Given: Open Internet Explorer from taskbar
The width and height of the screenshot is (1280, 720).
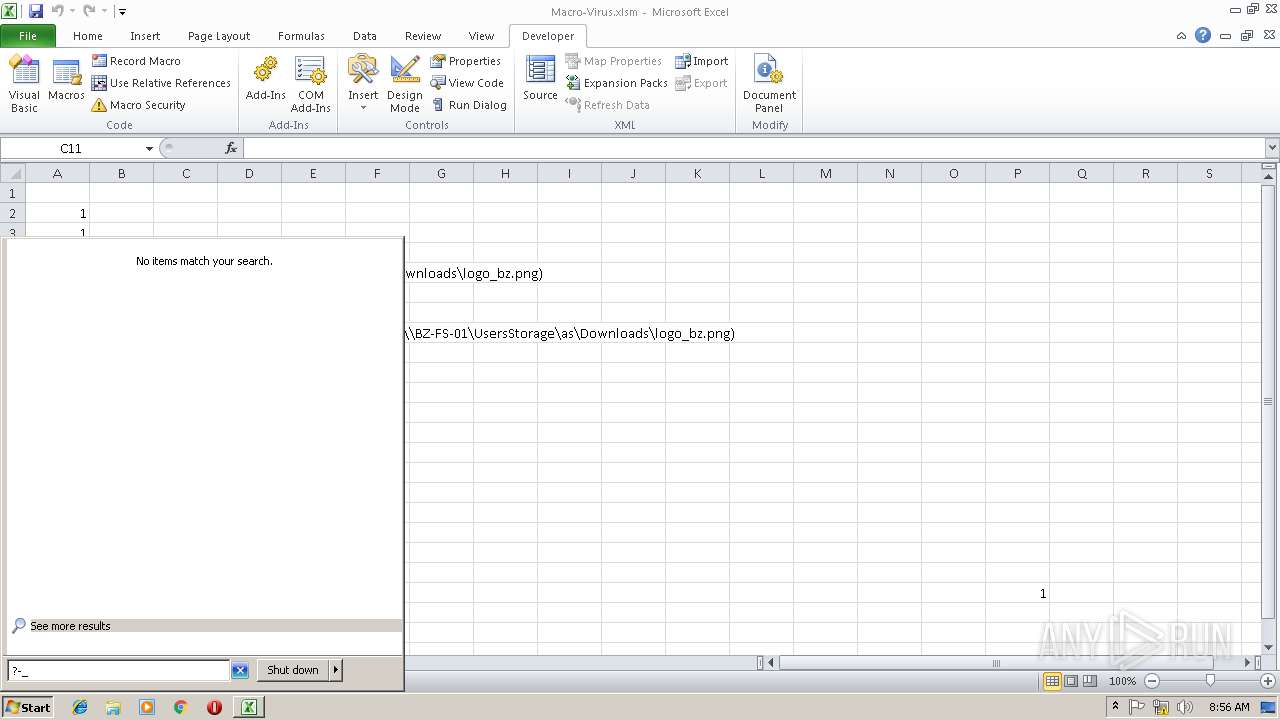Looking at the screenshot, I should coord(80,707).
